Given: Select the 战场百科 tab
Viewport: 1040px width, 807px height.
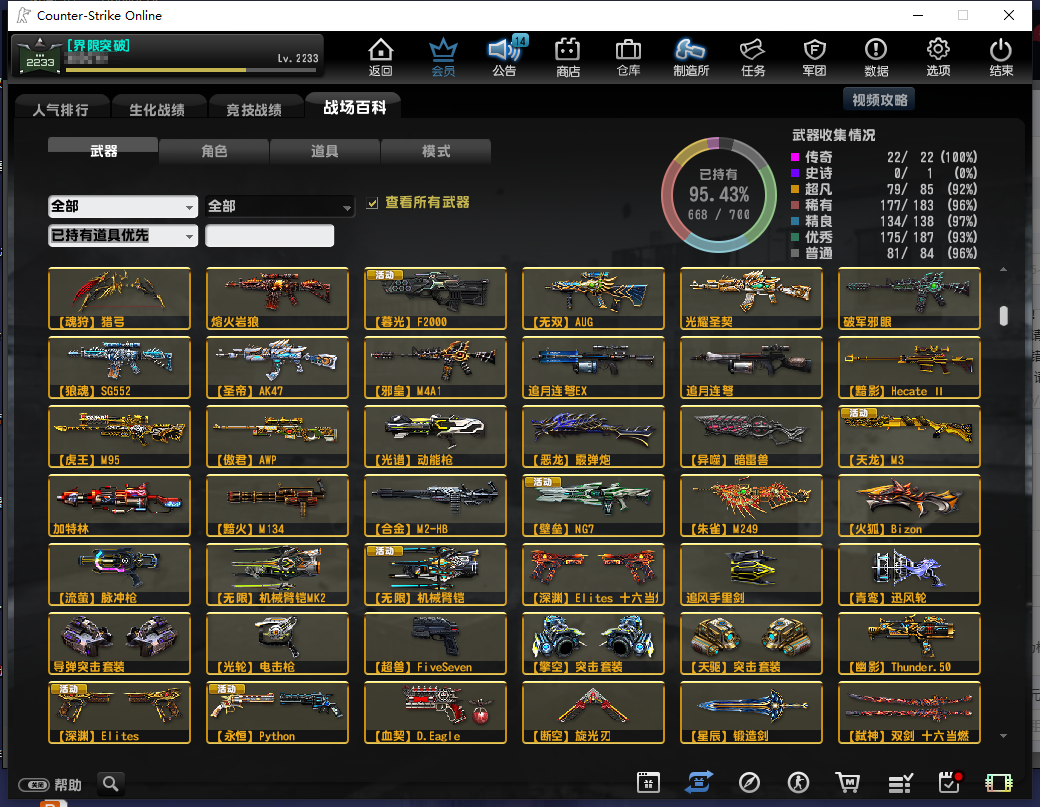Looking at the screenshot, I should coord(354,107).
